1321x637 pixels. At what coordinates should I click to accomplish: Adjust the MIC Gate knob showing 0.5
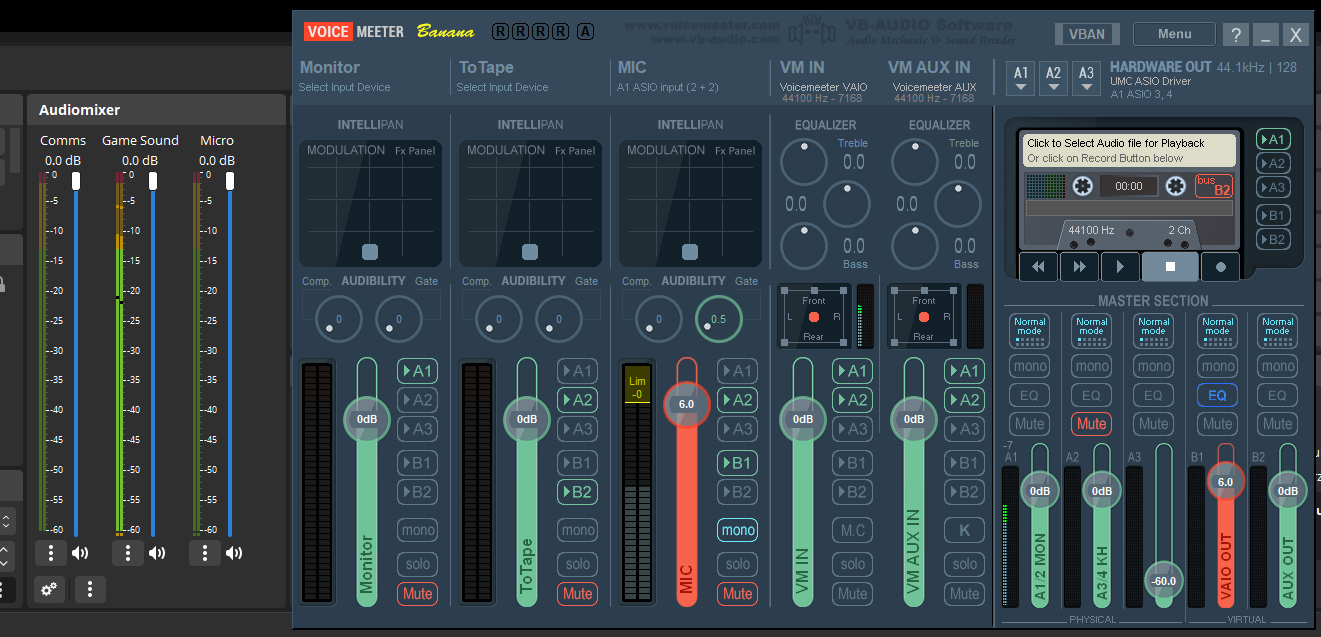(718, 320)
